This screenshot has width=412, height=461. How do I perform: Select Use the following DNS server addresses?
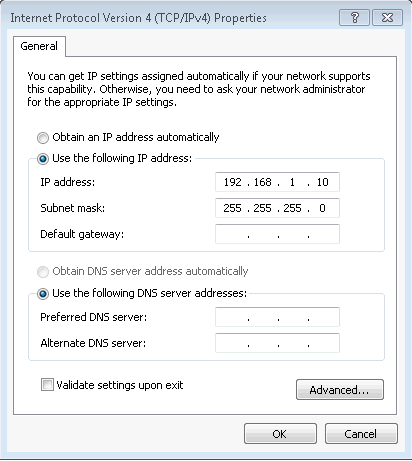43,294
